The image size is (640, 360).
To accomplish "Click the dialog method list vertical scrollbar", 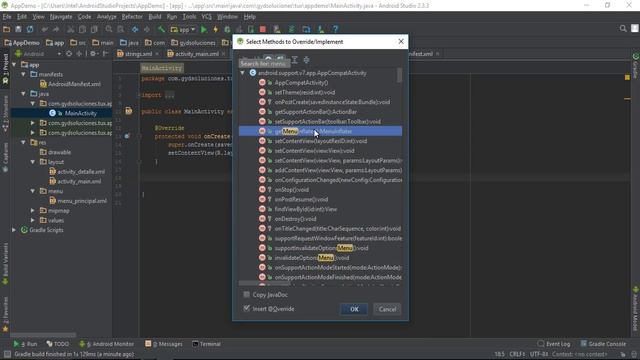I will [400, 75].
